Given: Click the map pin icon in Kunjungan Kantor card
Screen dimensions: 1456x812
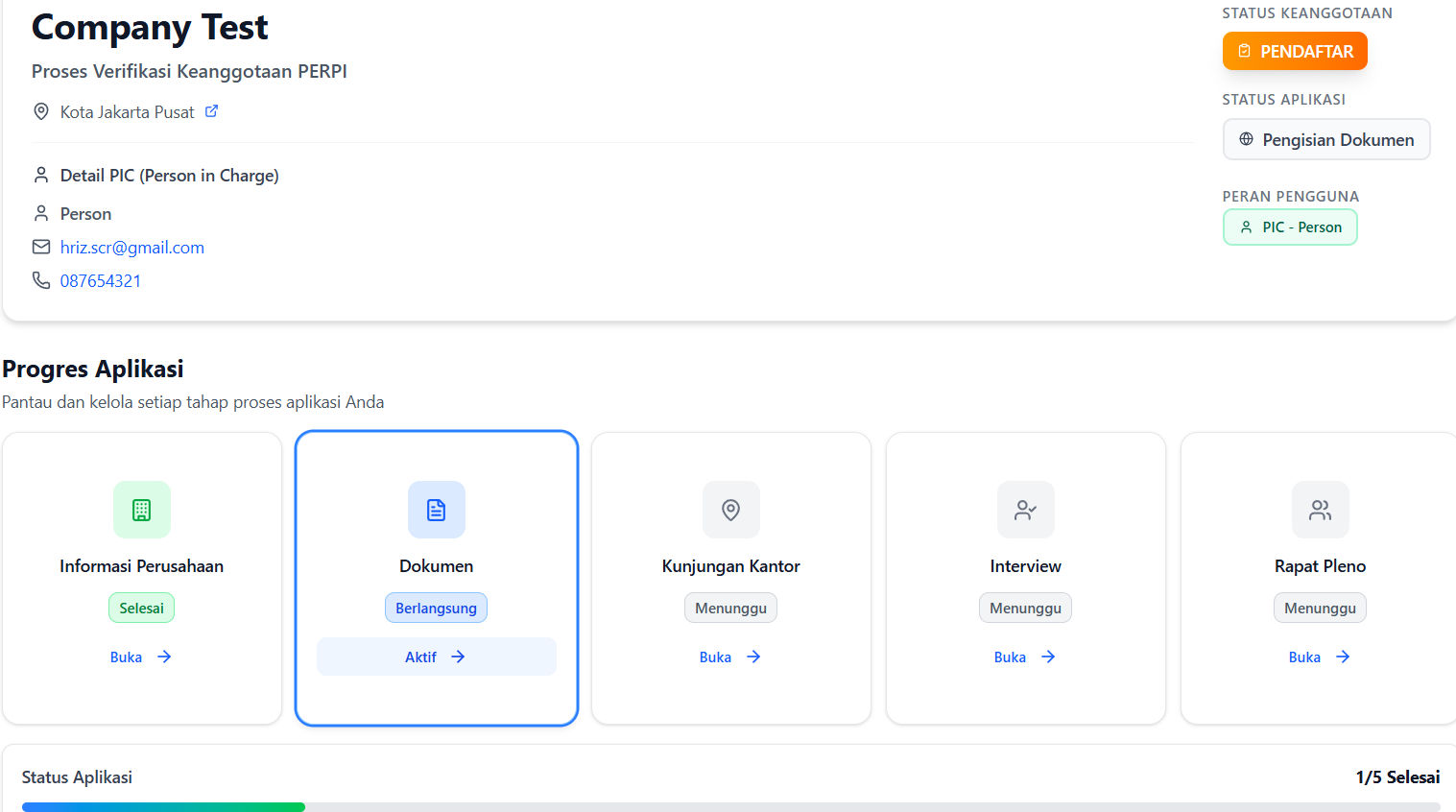Looking at the screenshot, I should (731, 510).
